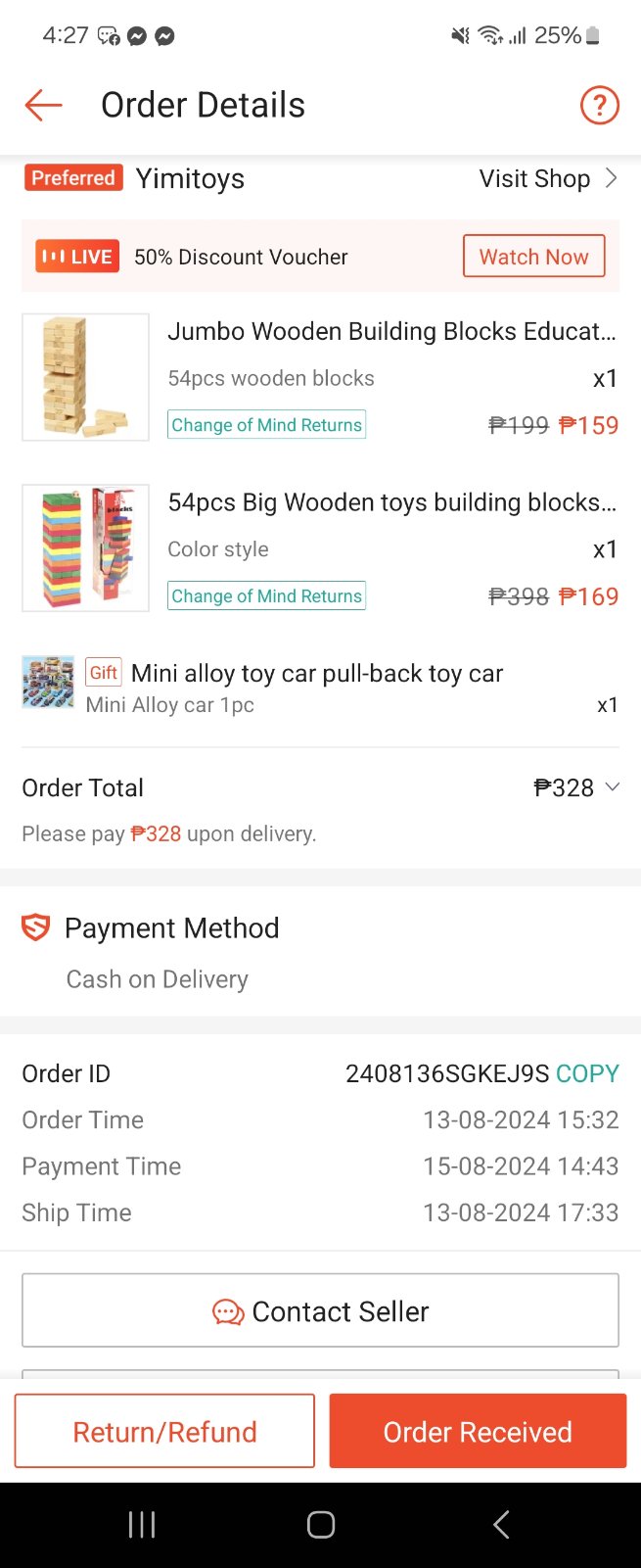Open the colored wooden blocks thumbnail
The image size is (641, 1568).
coord(86,548)
